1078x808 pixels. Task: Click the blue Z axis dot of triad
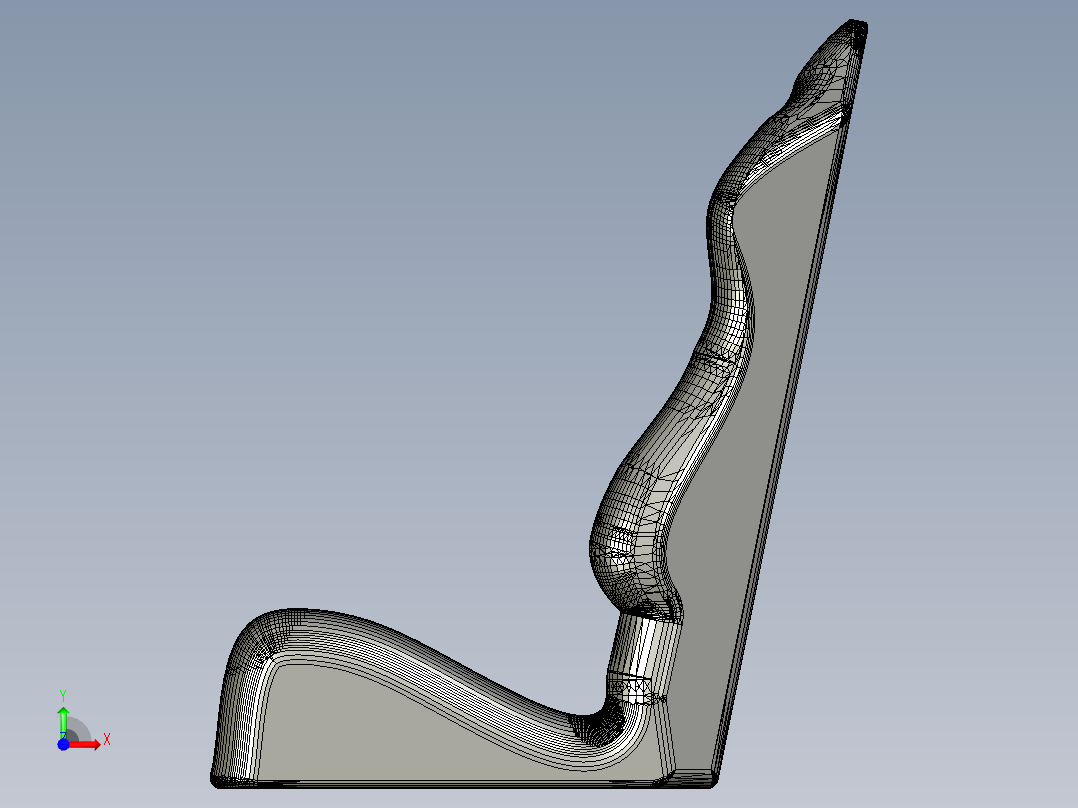(63, 745)
